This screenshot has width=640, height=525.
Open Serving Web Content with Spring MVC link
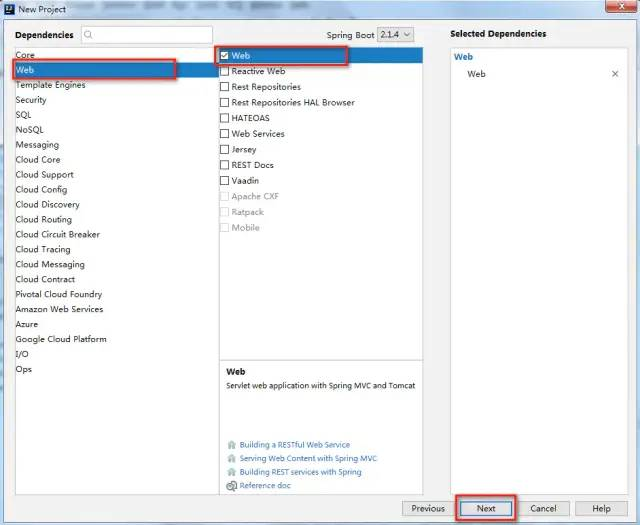click(308, 458)
